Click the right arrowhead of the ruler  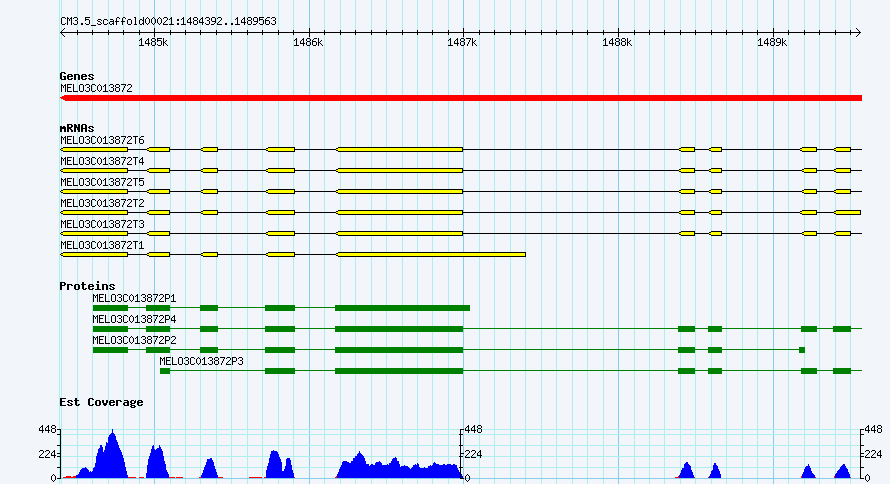pos(858,32)
